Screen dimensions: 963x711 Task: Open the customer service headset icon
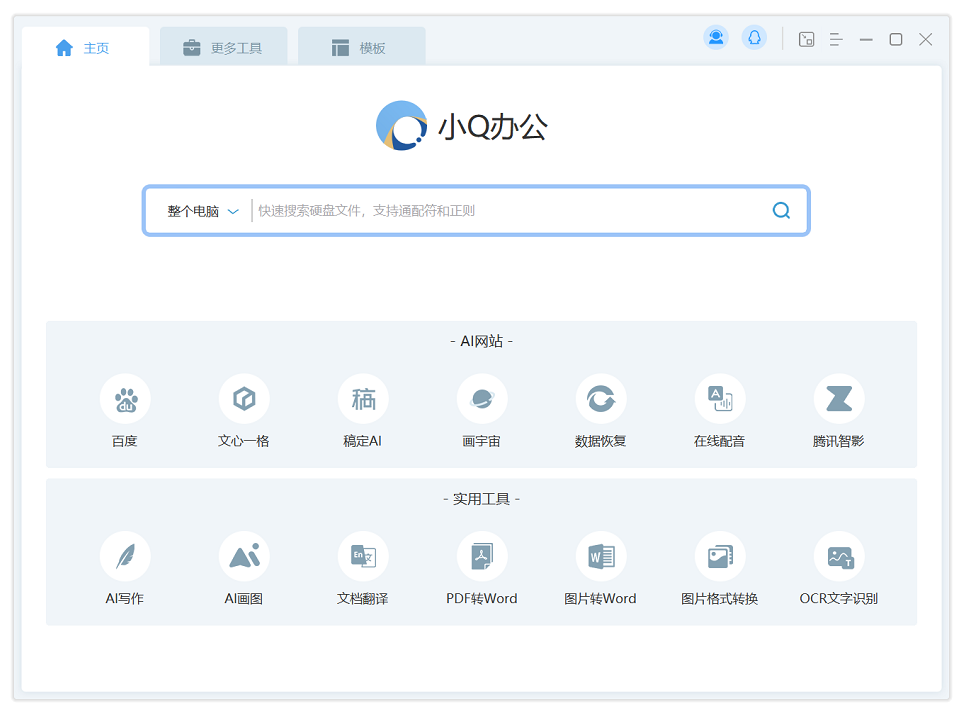(x=716, y=38)
